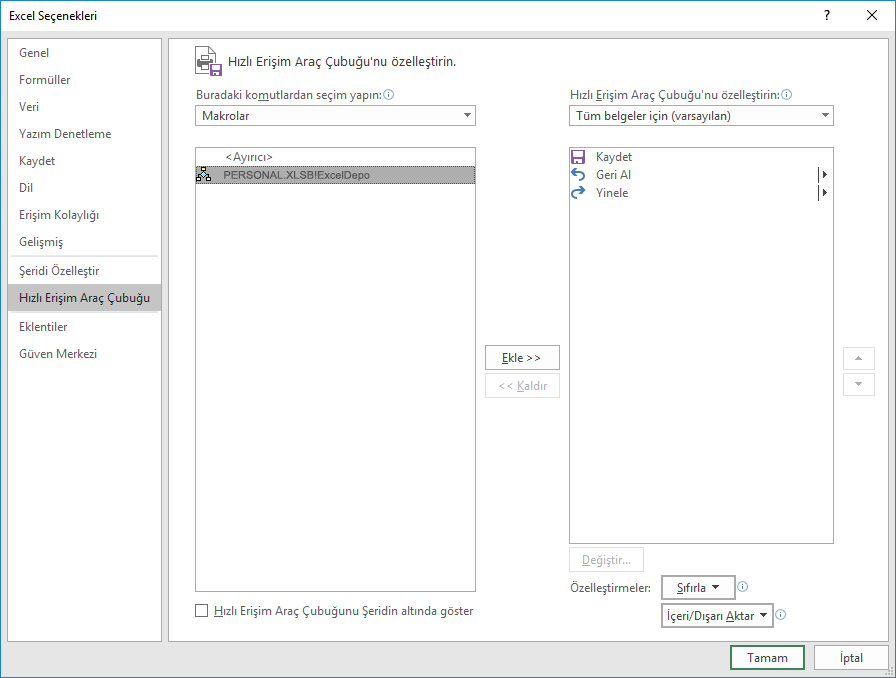Open the Sıfırla dropdown button
Viewport: 896px width, 678px height.
[x=698, y=587]
